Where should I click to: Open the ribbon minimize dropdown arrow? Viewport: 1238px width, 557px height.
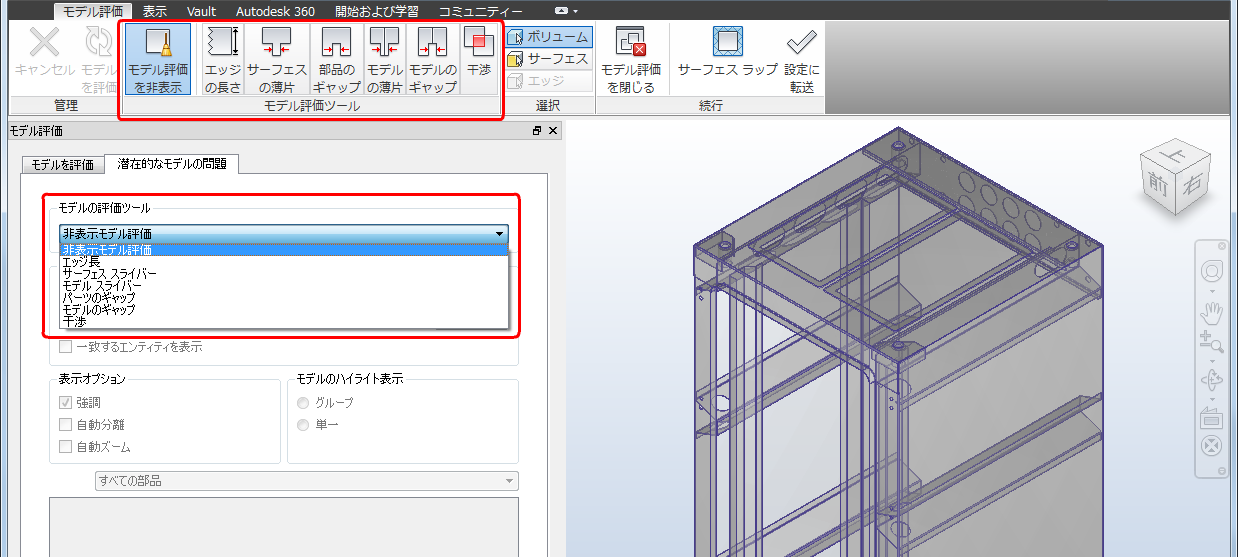[x=575, y=10]
